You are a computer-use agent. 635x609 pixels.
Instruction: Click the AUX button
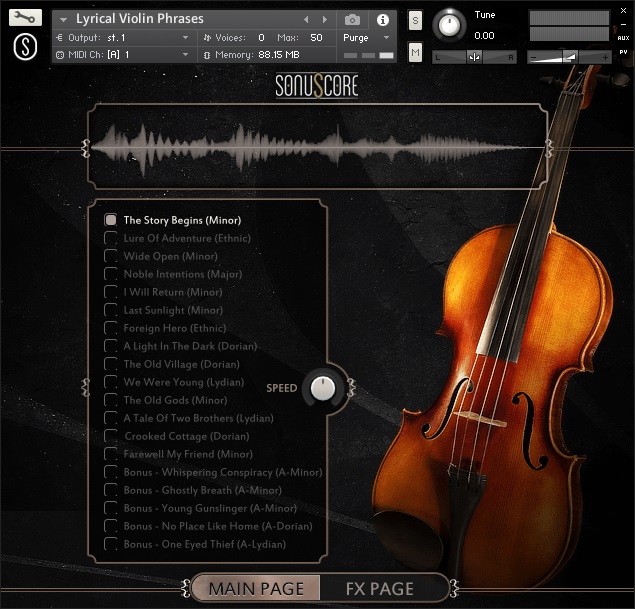pos(623,38)
